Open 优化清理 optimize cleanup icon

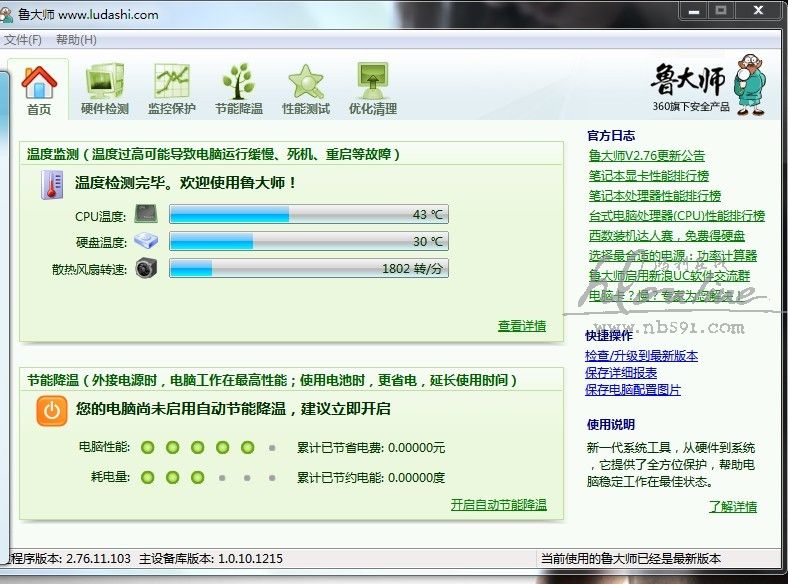[372, 88]
